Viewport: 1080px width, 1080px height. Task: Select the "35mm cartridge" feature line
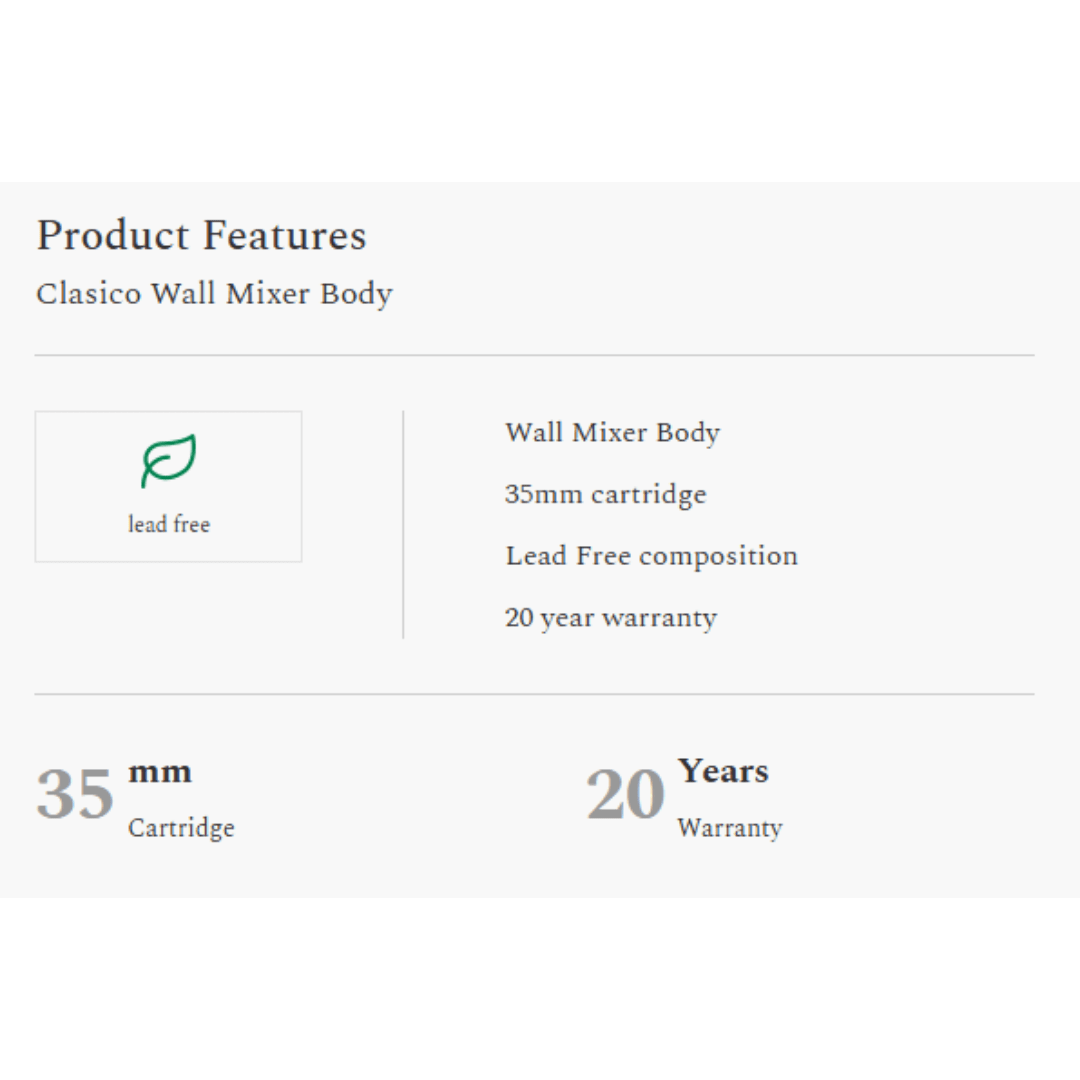tap(605, 495)
